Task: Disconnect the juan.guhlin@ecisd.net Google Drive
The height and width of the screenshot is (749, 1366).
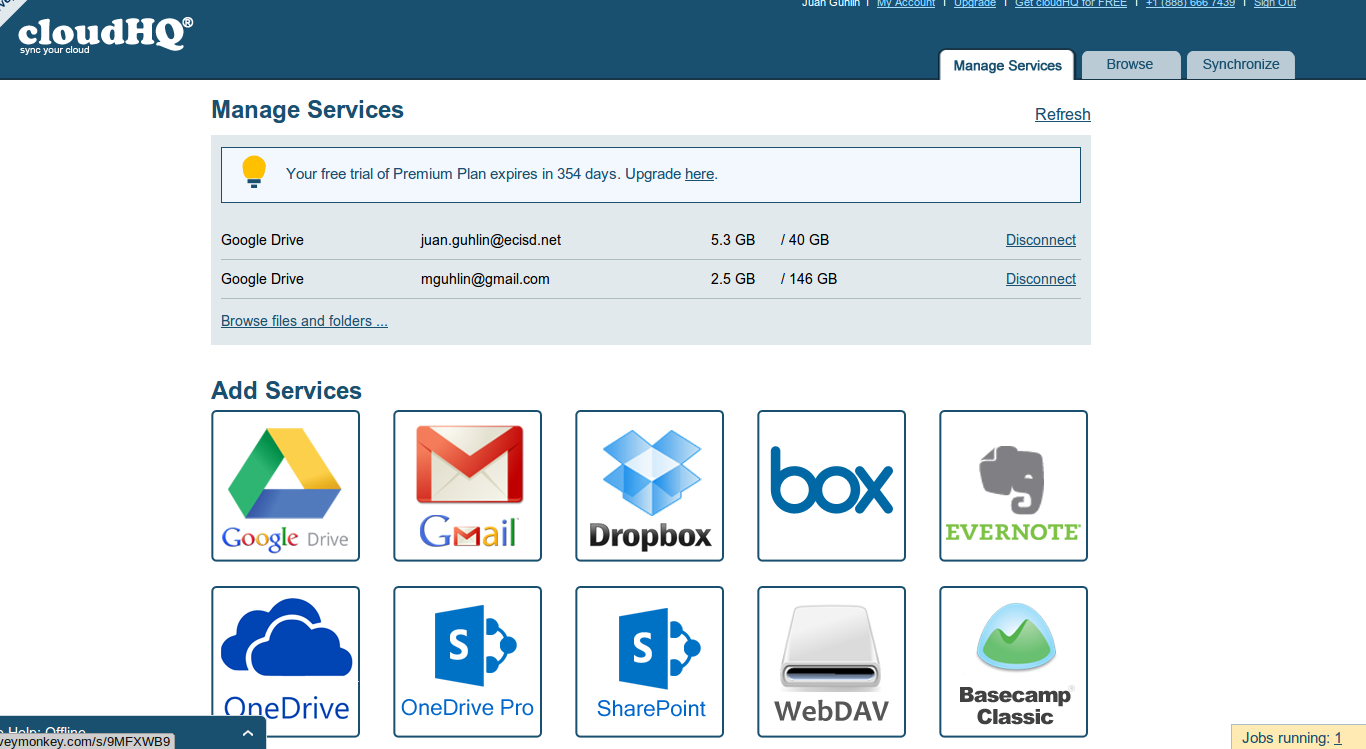Action: tap(1040, 240)
